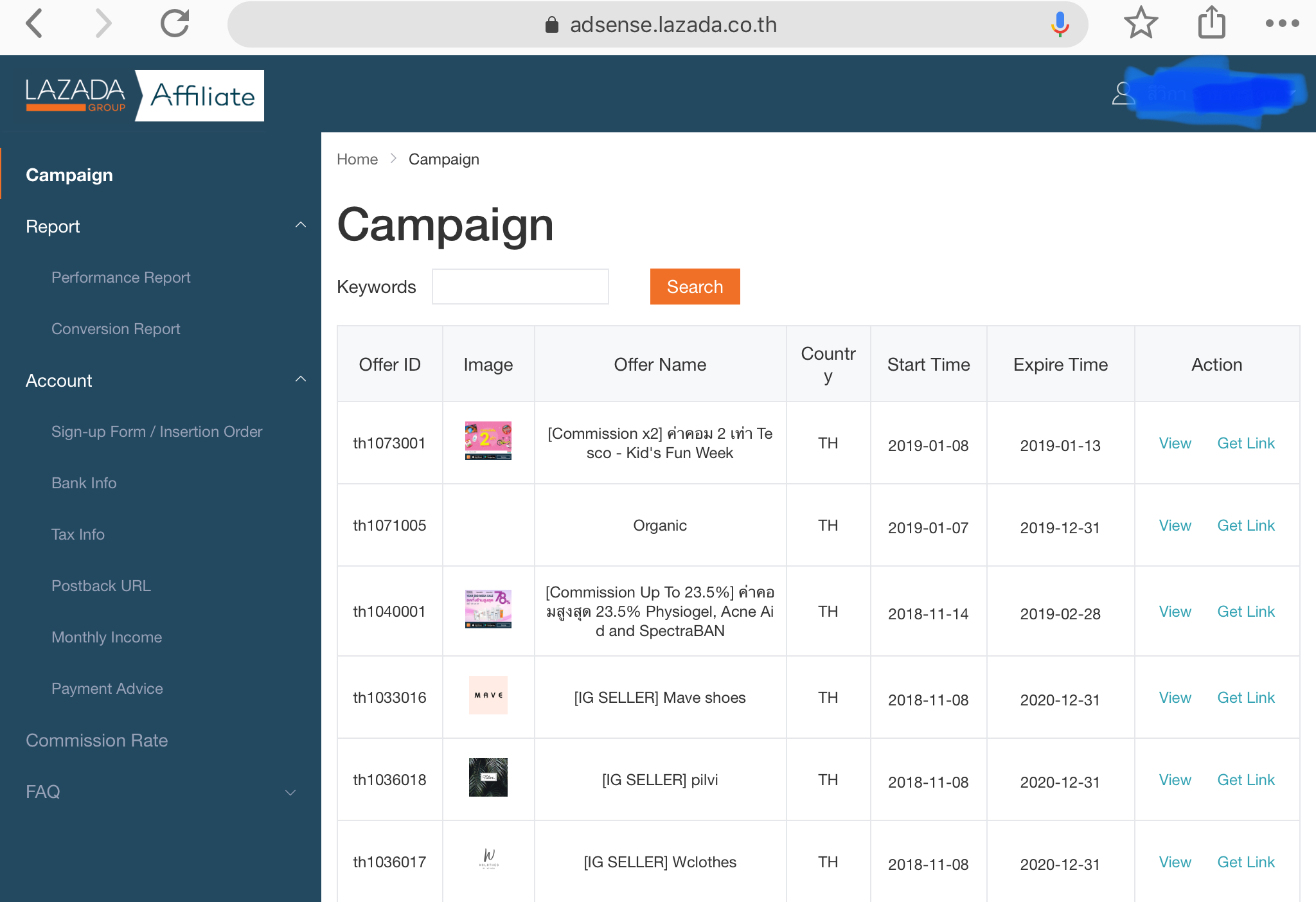Focus the Keywords input field
Image resolution: width=1316 pixels, height=902 pixels.
click(x=520, y=287)
